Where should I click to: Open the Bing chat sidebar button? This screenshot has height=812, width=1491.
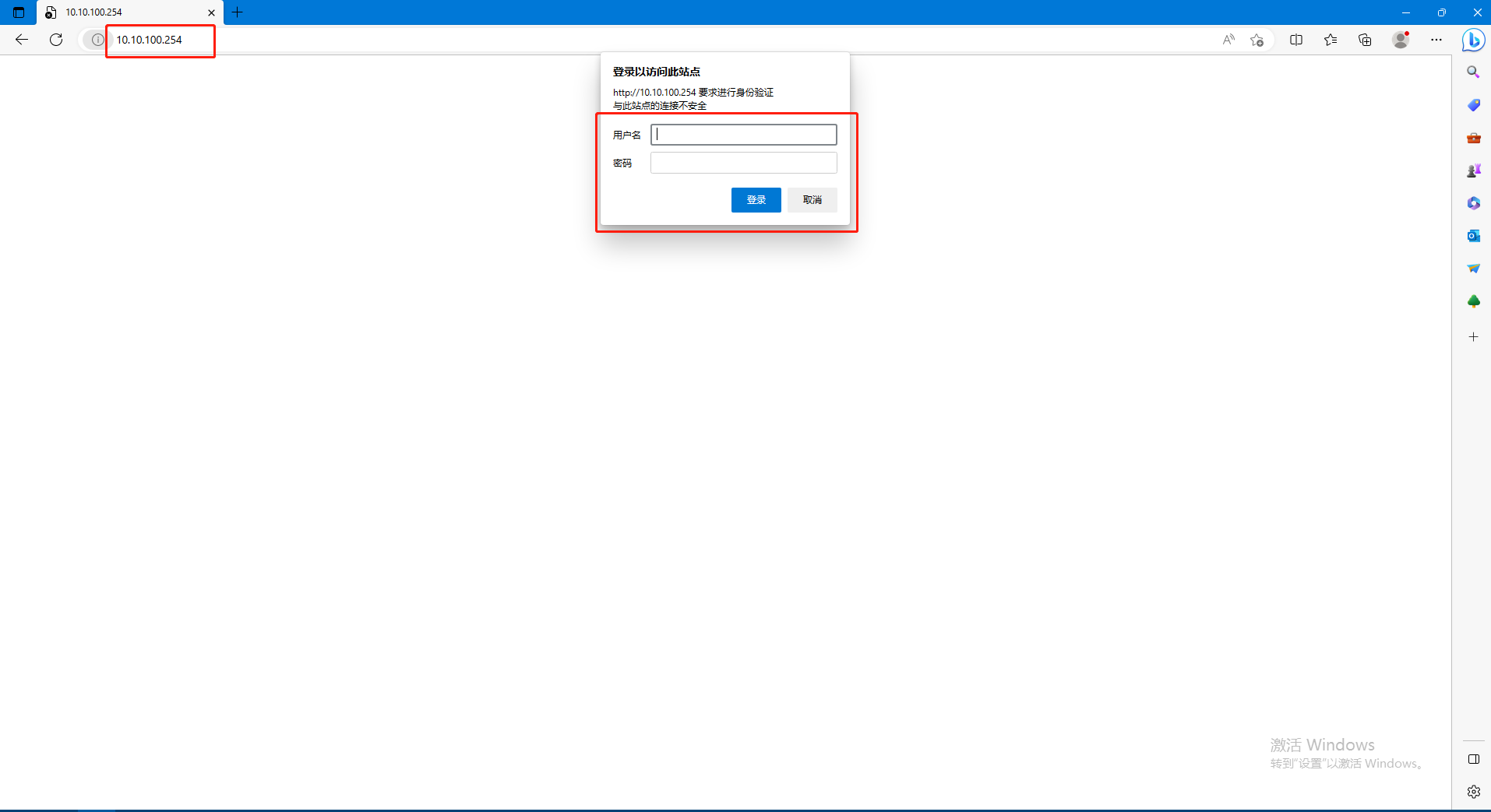coord(1472,40)
